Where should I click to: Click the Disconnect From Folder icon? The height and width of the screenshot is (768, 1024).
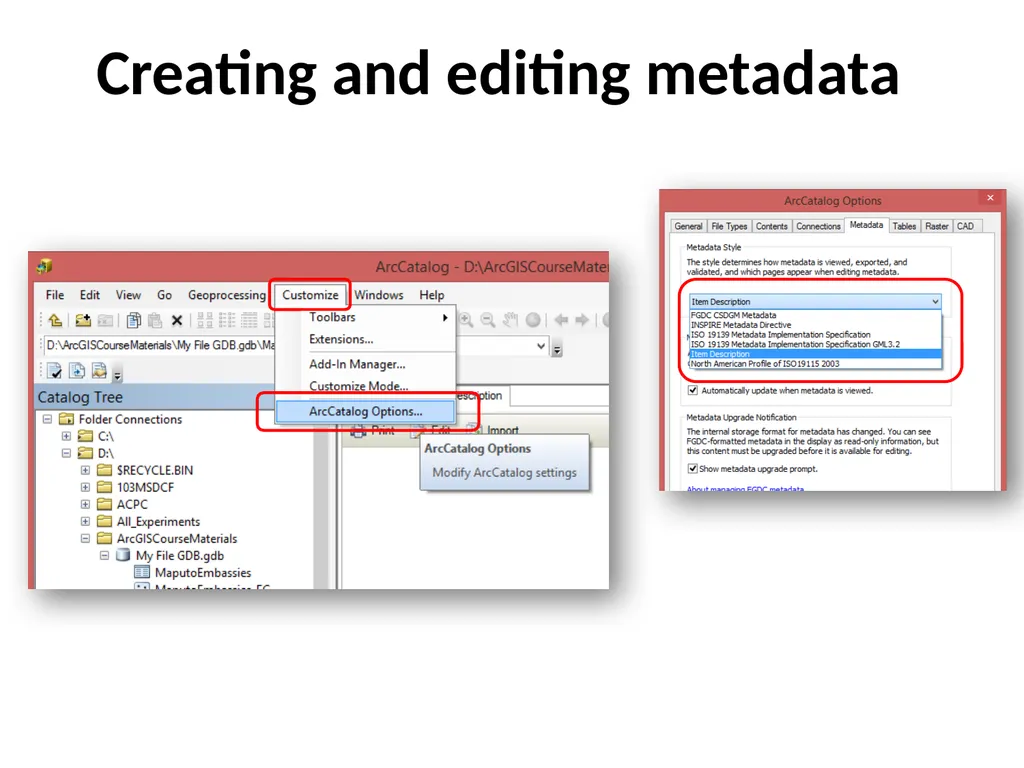[104, 320]
